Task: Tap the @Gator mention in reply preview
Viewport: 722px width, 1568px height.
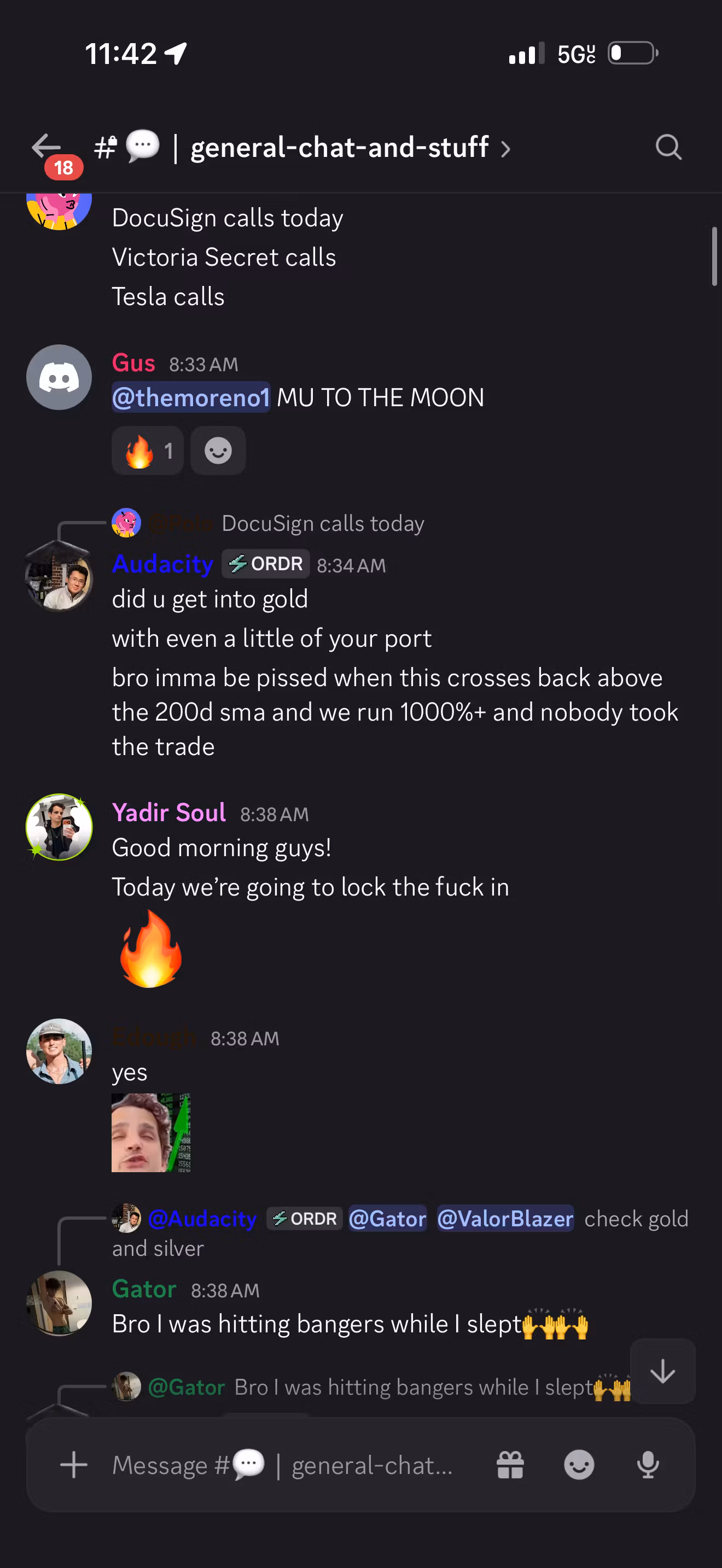Action: pyautogui.click(x=388, y=1219)
